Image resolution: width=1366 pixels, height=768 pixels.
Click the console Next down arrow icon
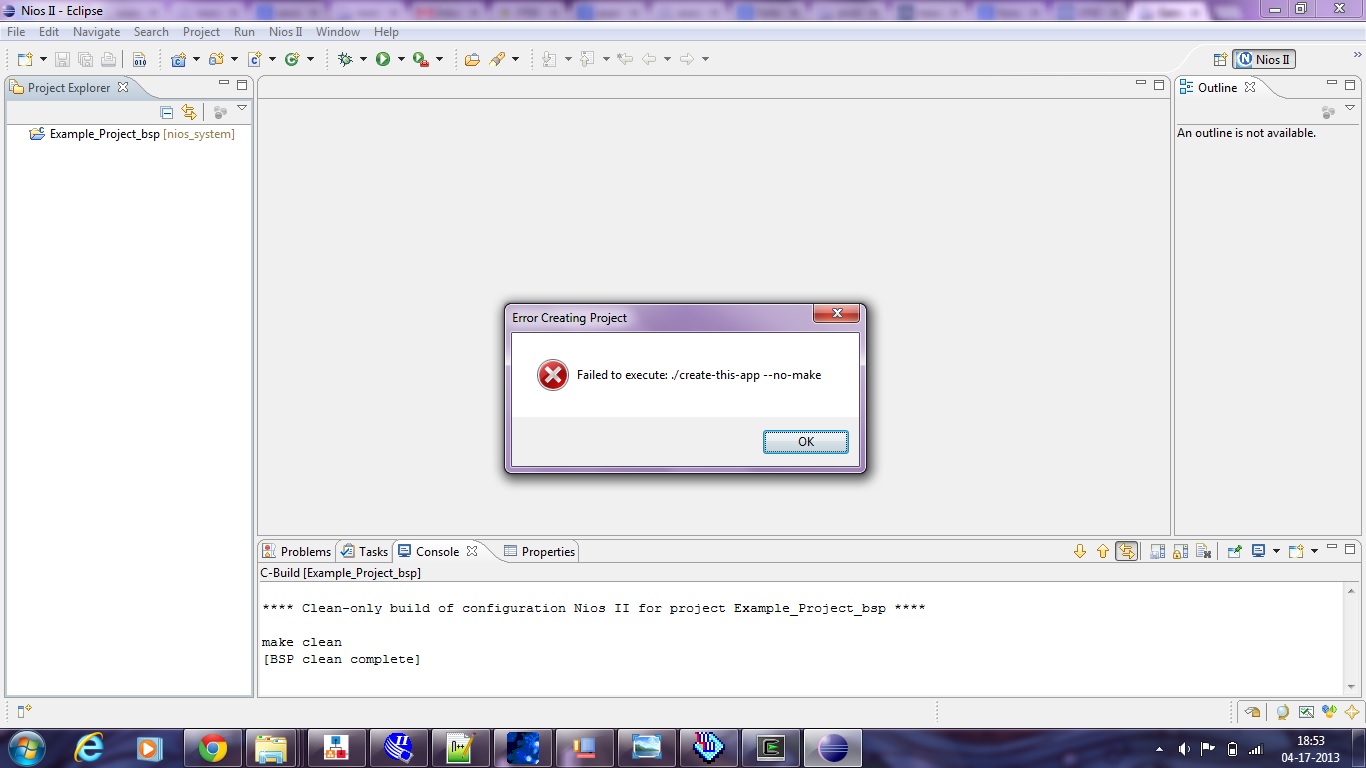click(1080, 551)
